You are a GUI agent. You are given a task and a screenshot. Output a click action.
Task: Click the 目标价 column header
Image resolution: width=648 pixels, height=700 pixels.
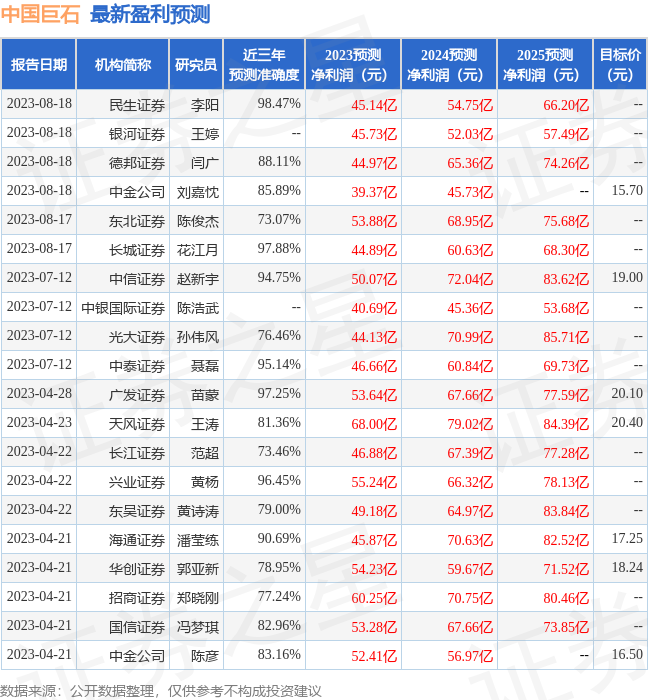[620, 65]
